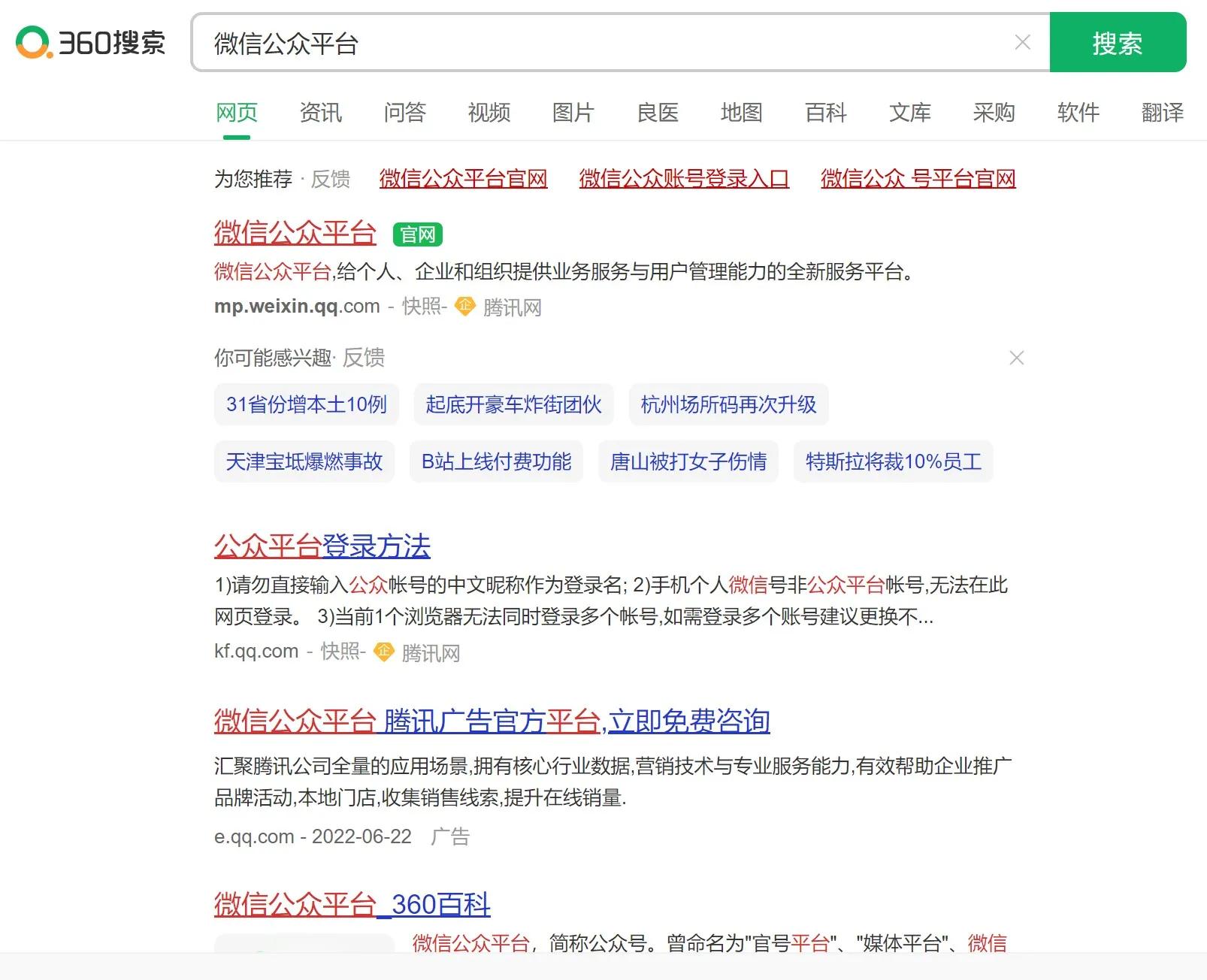Switch to the 视频 tab
Screen dimensions: 1207x980
click(489, 113)
